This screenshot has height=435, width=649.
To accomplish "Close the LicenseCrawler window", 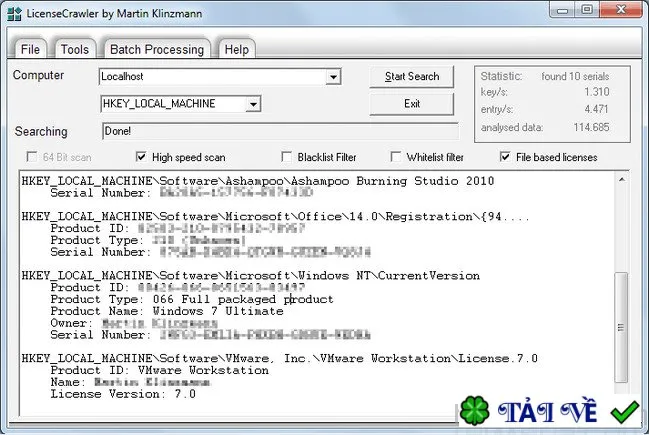I will click(x=620, y=10).
